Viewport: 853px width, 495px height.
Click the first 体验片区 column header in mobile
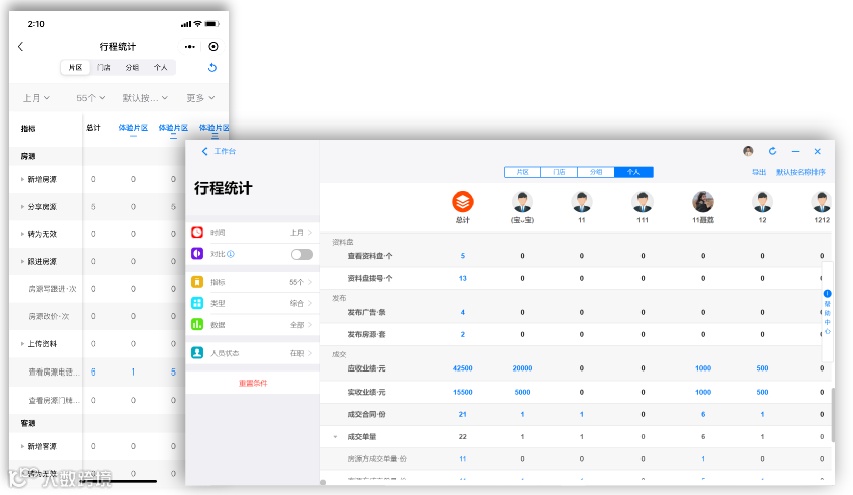point(133,128)
